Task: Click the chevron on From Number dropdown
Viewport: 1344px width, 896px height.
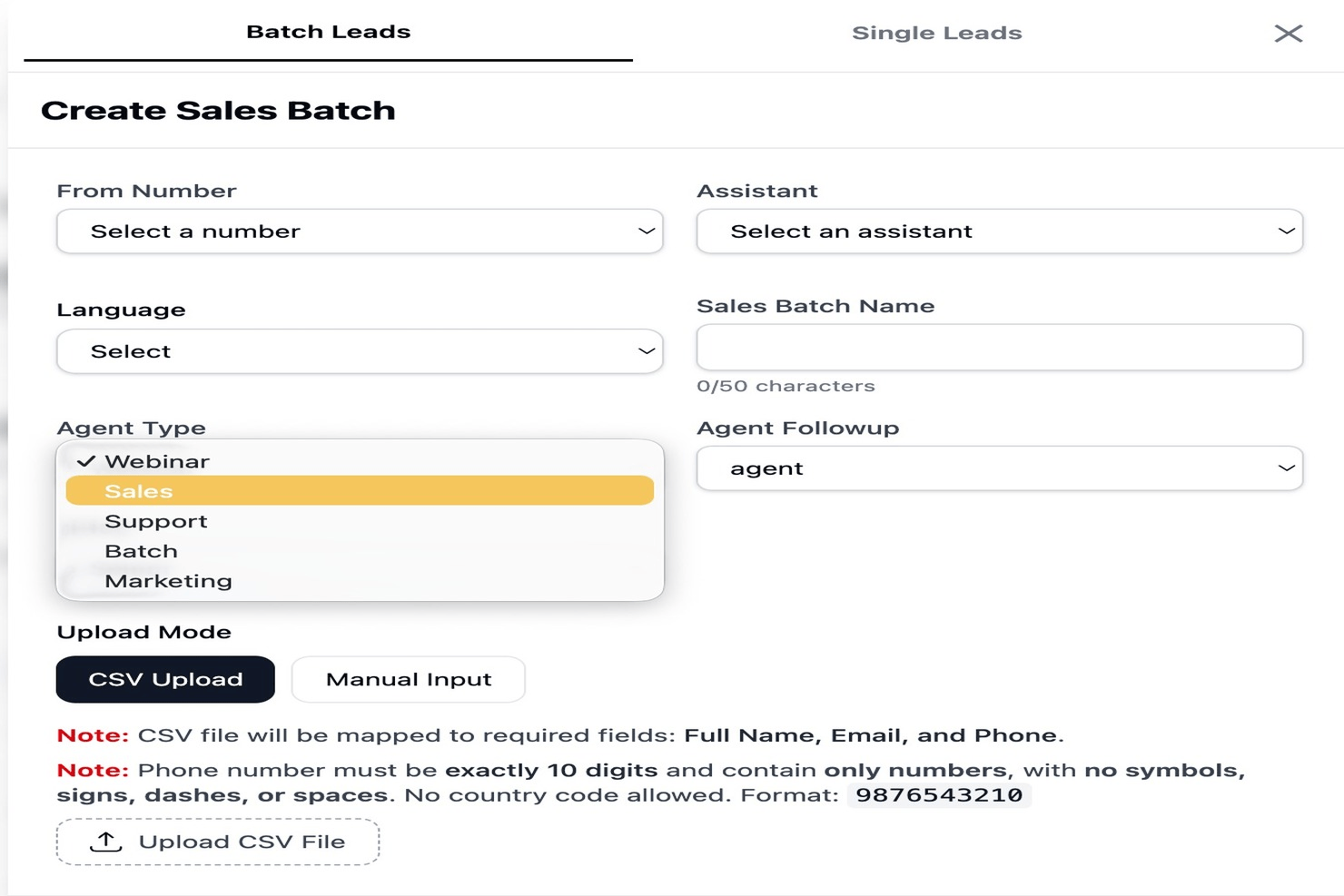Action: 647,231
